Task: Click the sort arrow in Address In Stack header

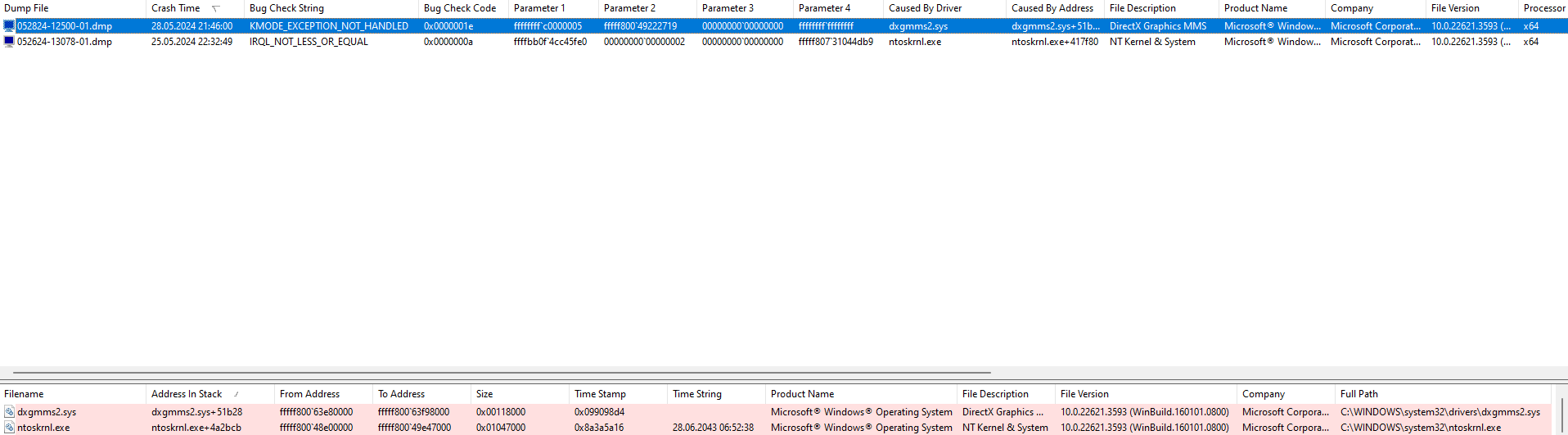Action: tap(237, 394)
